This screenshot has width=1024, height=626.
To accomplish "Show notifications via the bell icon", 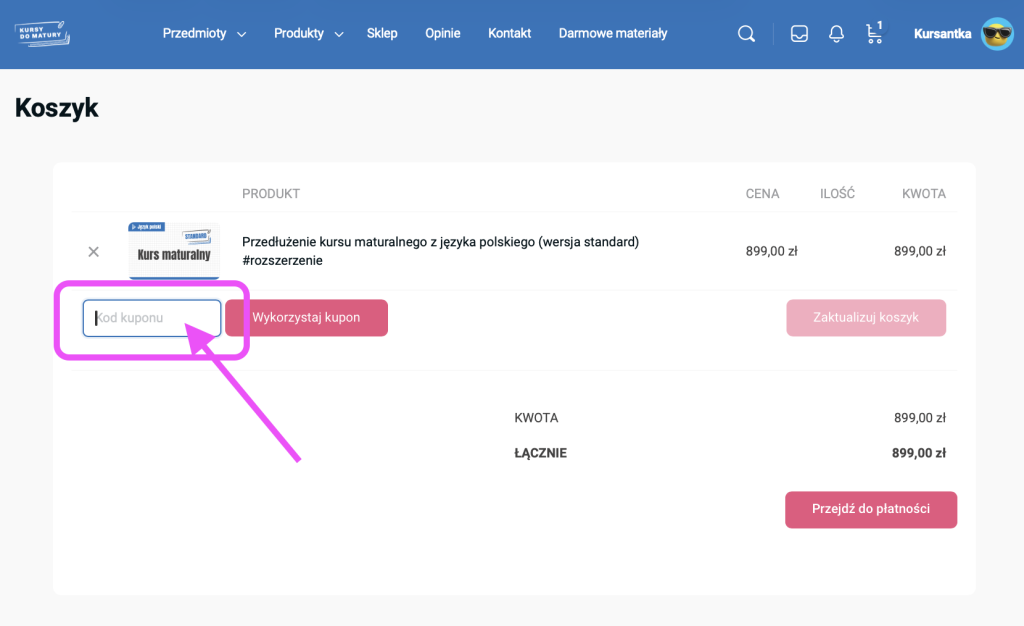I will 837,34.
